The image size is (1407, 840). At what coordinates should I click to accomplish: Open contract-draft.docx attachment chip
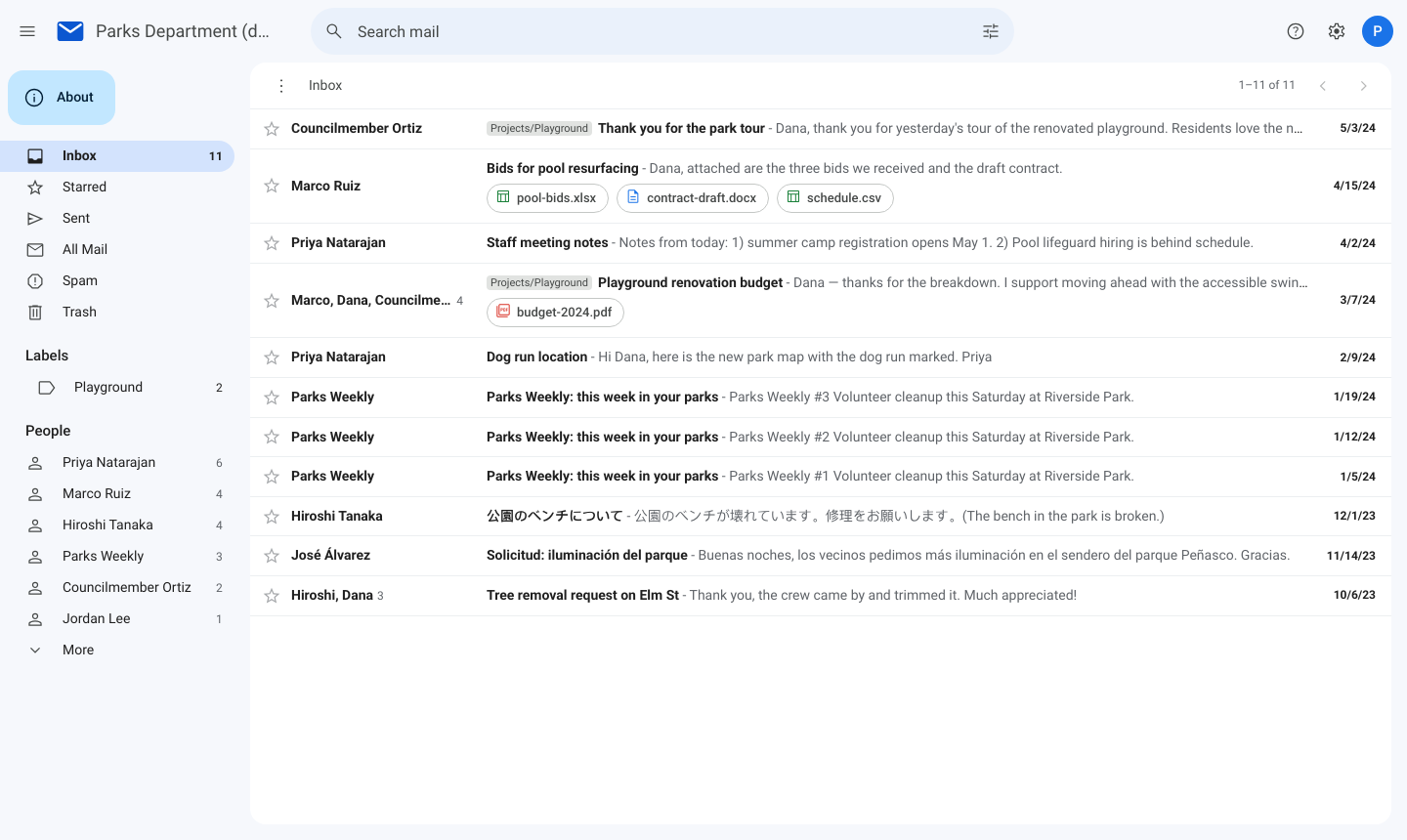tap(693, 198)
